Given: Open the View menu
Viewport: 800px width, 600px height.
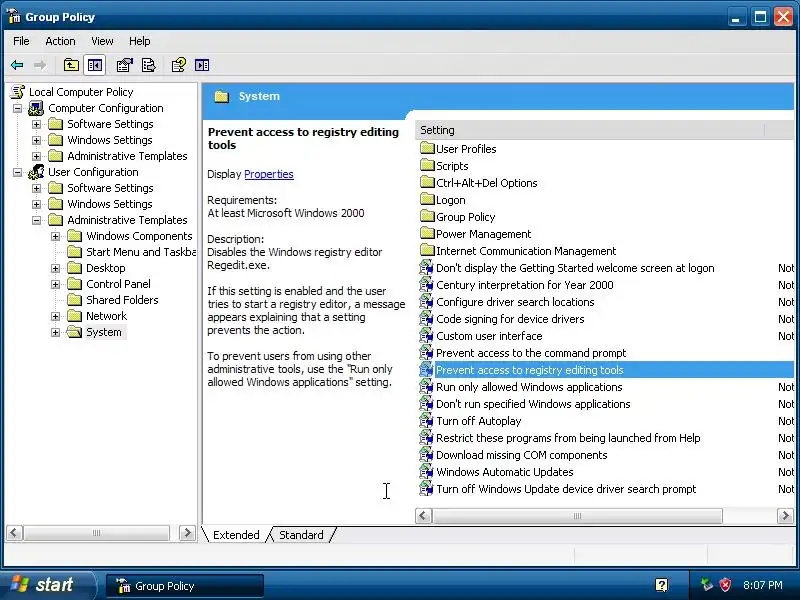Looking at the screenshot, I should pos(102,41).
